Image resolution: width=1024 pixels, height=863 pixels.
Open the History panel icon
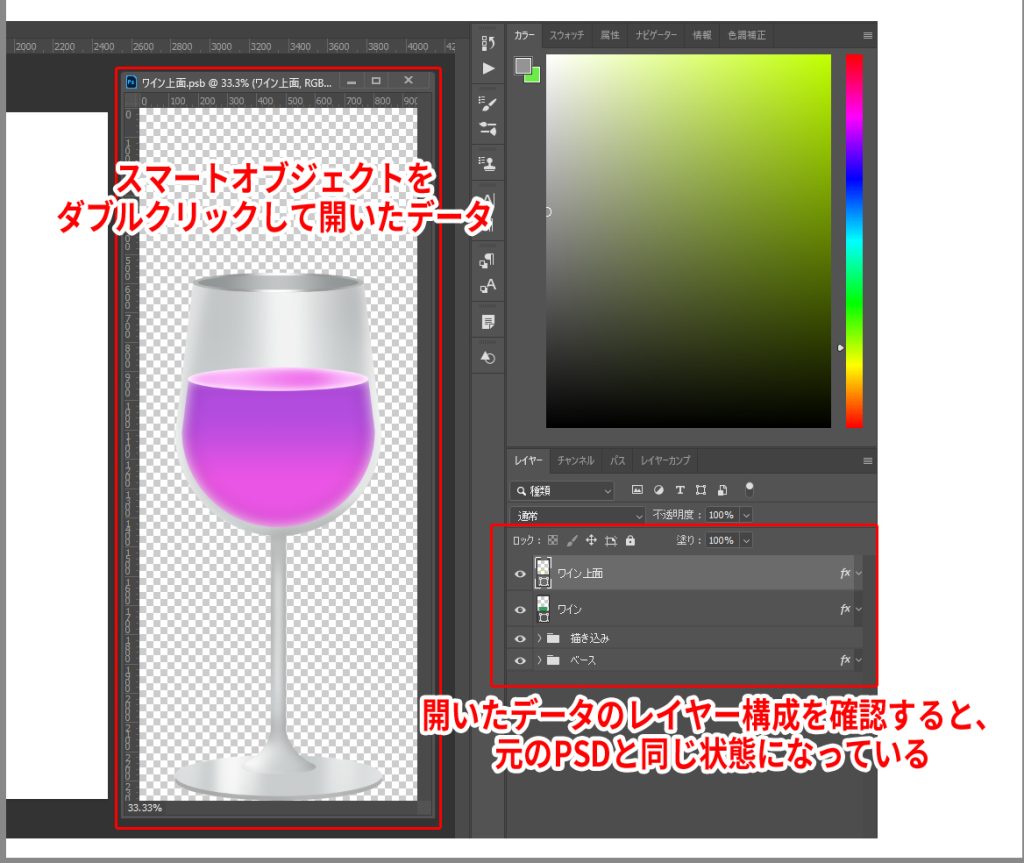point(488,42)
